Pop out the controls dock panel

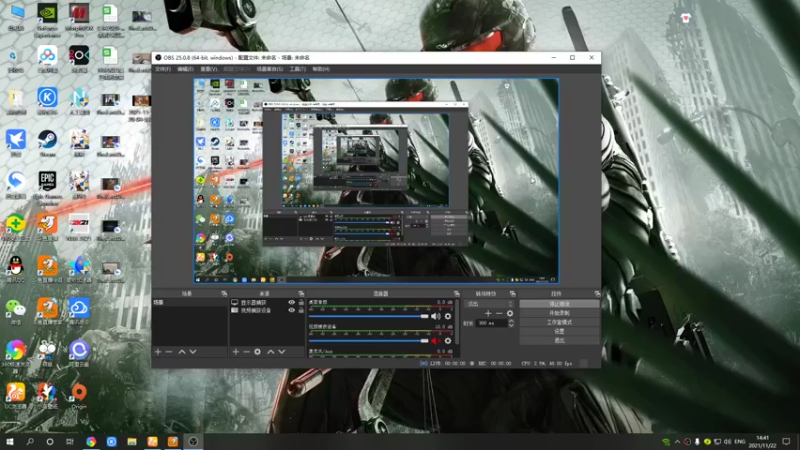(x=597, y=294)
